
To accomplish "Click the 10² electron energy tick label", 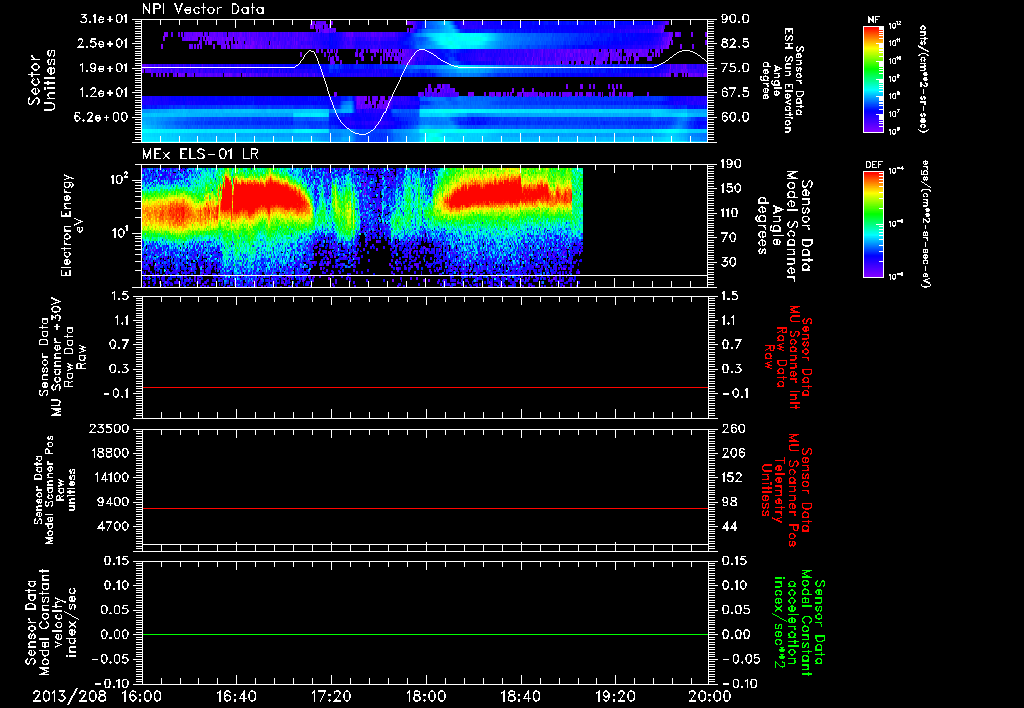I will [x=121, y=179].
